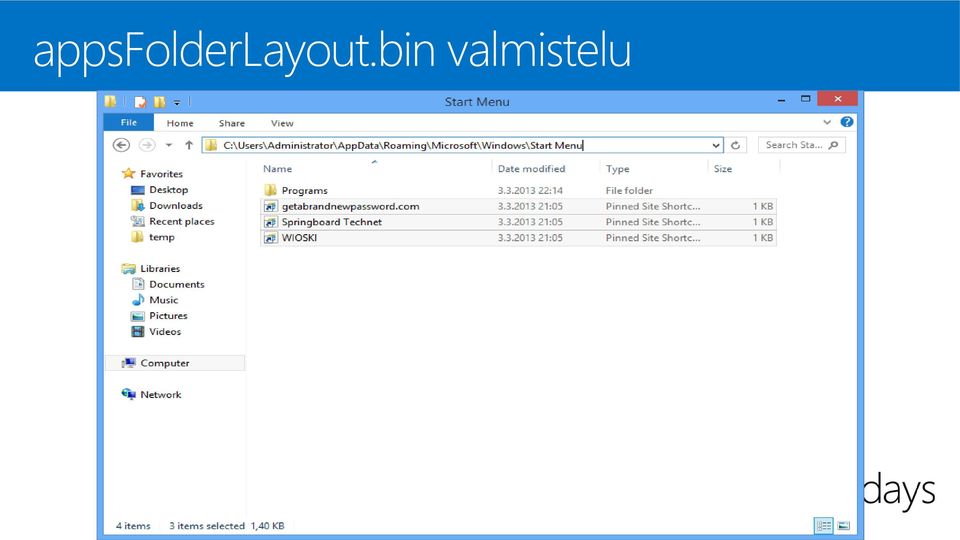960x540 pixels.
Task: Click WIOSKI's 1 KB size cell
Action: pyautogui.click(x=763, y=238)
